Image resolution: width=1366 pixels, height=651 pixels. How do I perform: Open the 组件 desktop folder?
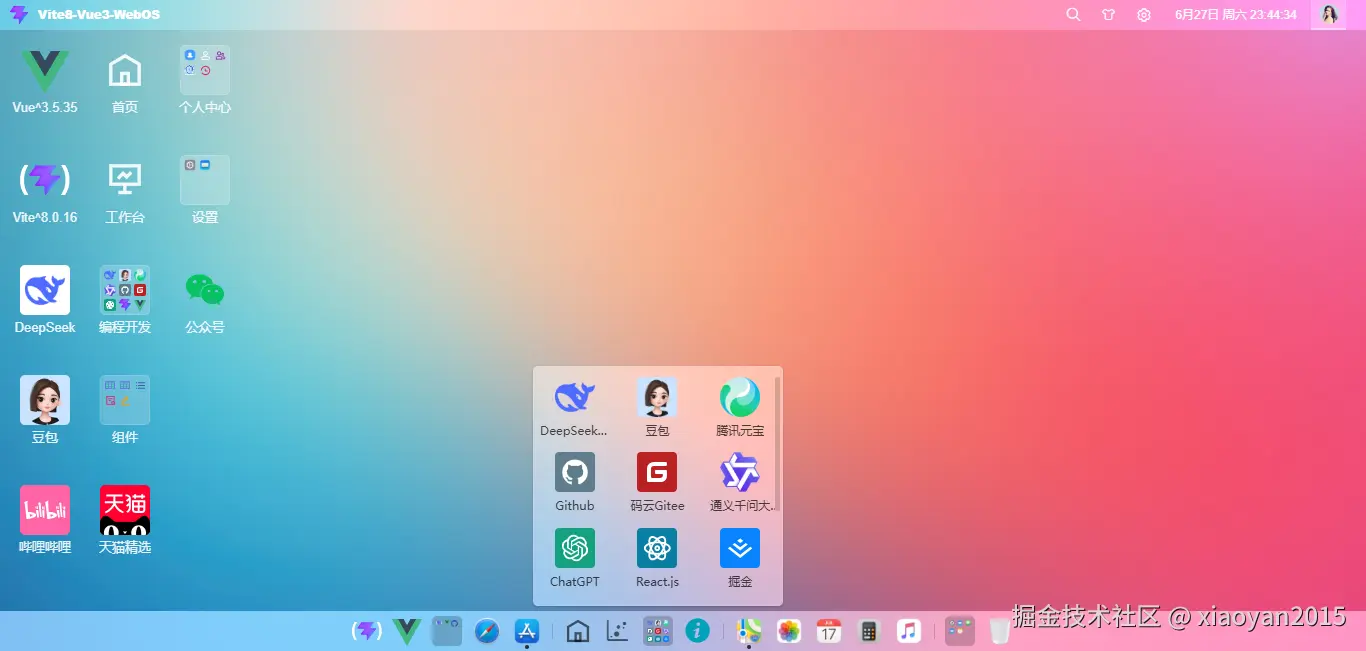tap(125, 400)
